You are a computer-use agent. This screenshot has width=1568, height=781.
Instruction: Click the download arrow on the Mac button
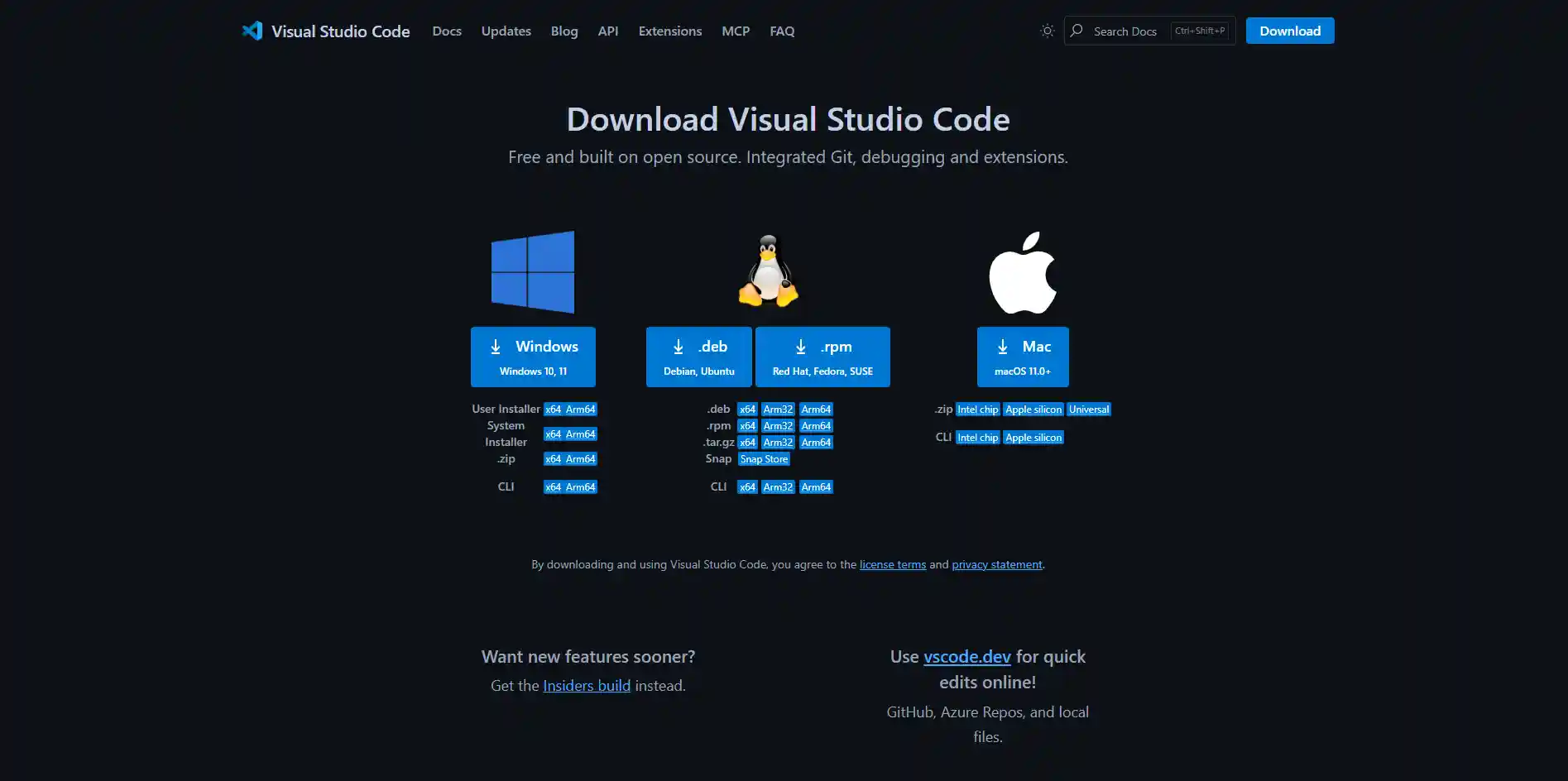click(x=1002, y=346)
